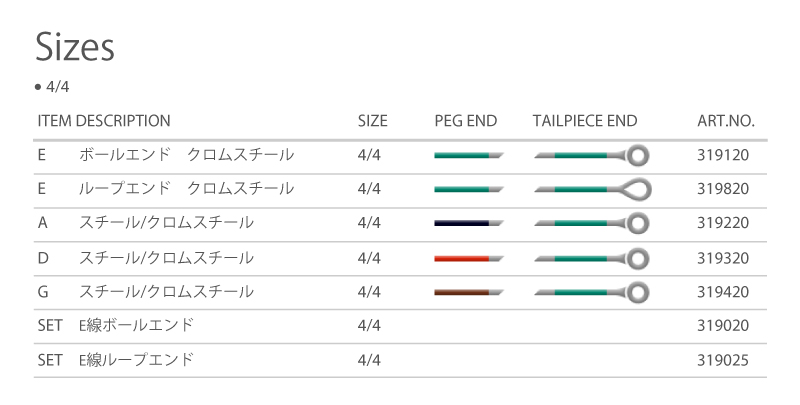Image resolution: width=800 pixels, height=405 pixels.
Task: Click the red peg end of D string
Action: [x=469, y=259]
